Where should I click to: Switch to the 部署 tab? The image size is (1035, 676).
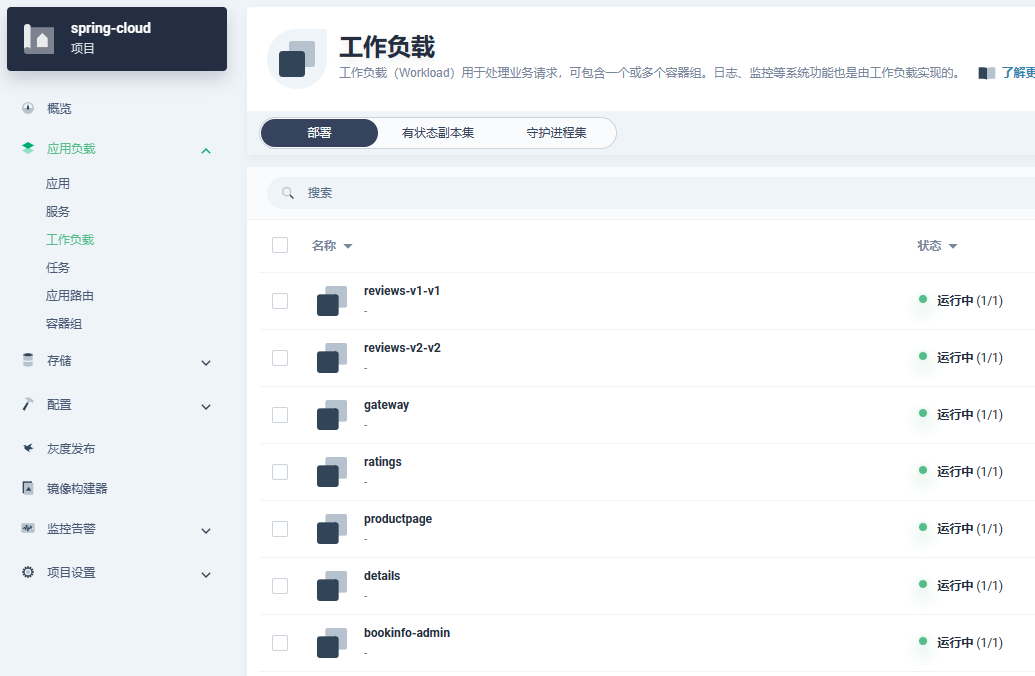pyautogui.click(x=319, y=133)
